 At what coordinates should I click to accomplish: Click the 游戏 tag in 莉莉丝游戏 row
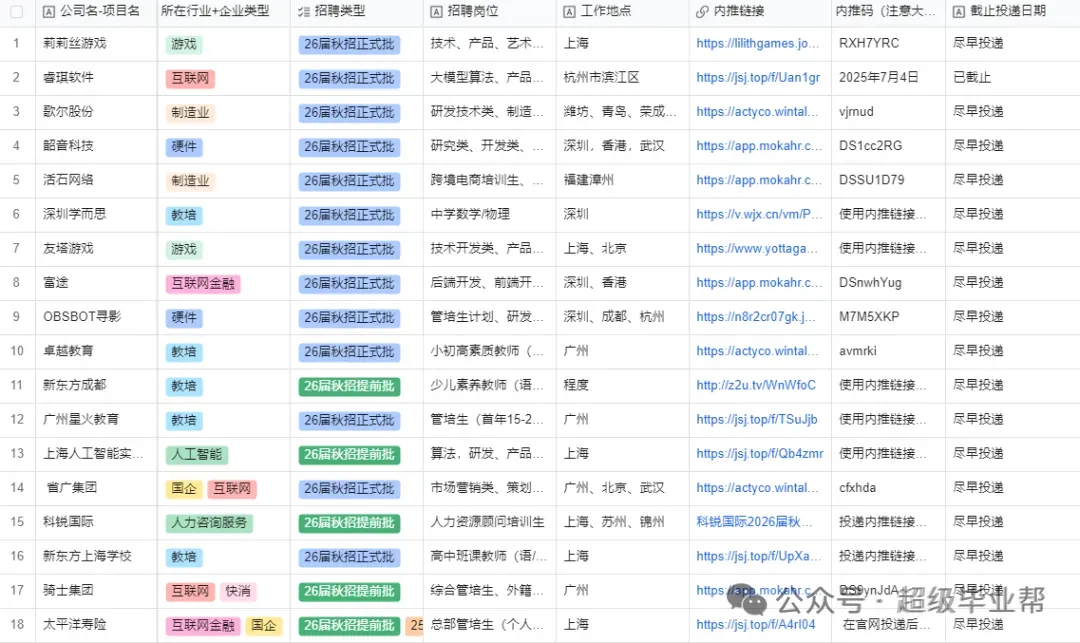[184, 45]
